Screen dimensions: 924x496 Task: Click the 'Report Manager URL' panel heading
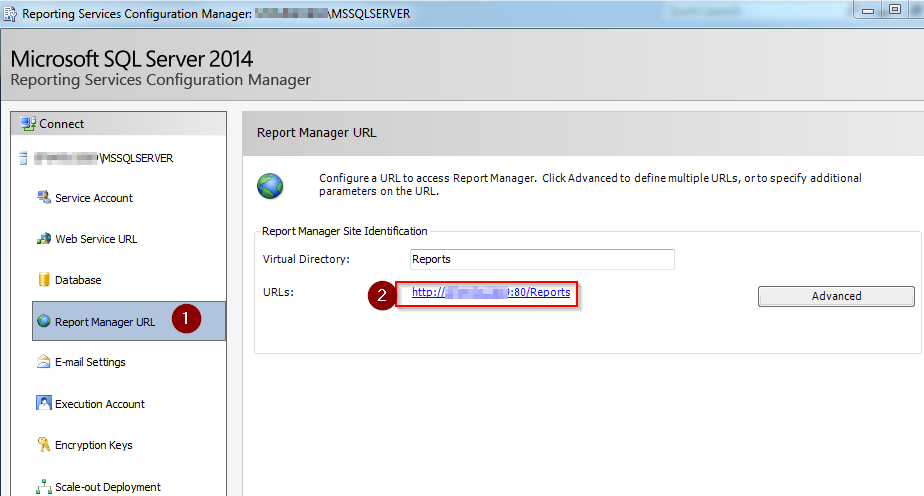click(316, 133)
